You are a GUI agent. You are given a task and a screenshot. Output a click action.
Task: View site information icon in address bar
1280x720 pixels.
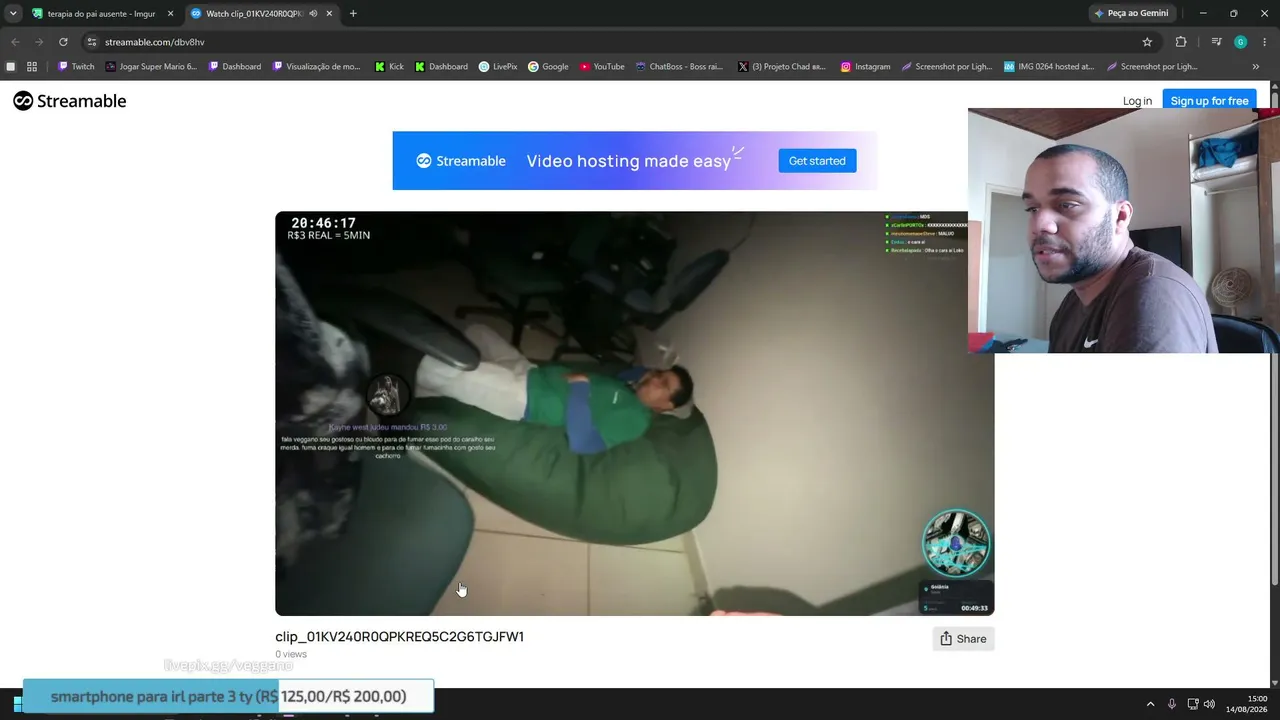[92, 42]
